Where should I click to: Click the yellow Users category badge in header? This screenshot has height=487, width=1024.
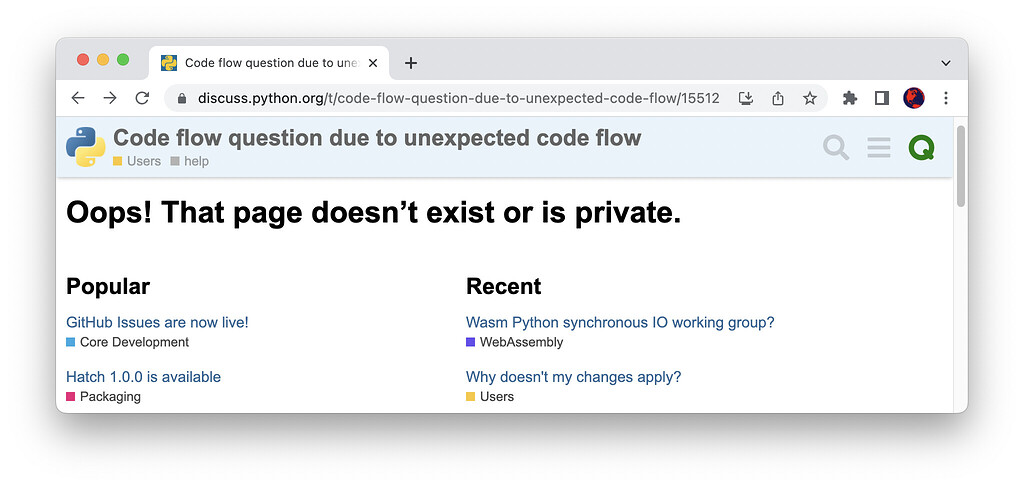pyautogui.click(x=136, y=161)
